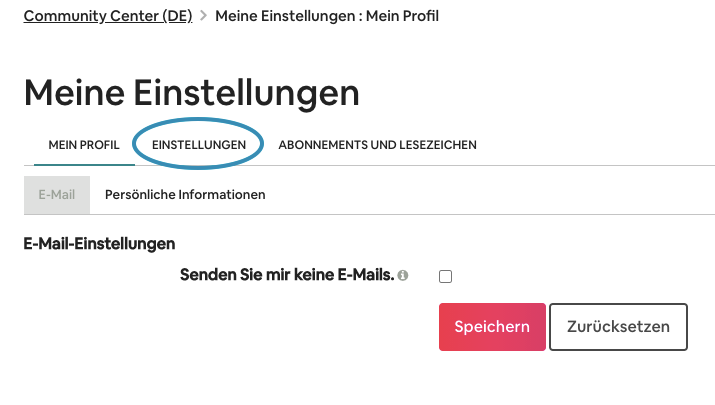The height and width of the screenshot is (405, 715).
Task: Open the Abonnements und Lesezeichen tab
Action: (377, 145)
